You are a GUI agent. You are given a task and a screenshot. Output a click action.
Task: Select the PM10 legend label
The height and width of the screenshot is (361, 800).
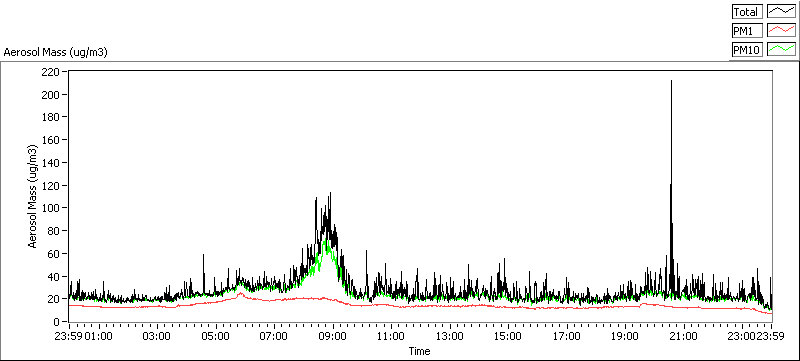(x=747, y=49)
